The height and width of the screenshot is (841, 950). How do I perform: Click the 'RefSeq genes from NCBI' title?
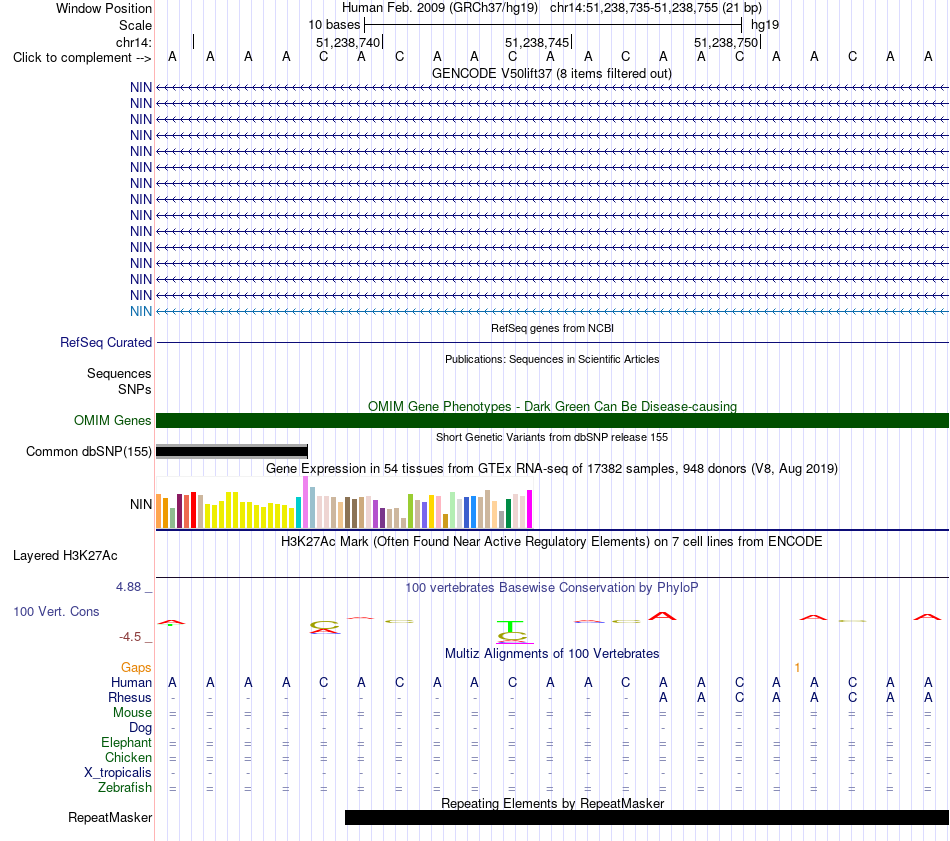(x=552, y=328)
